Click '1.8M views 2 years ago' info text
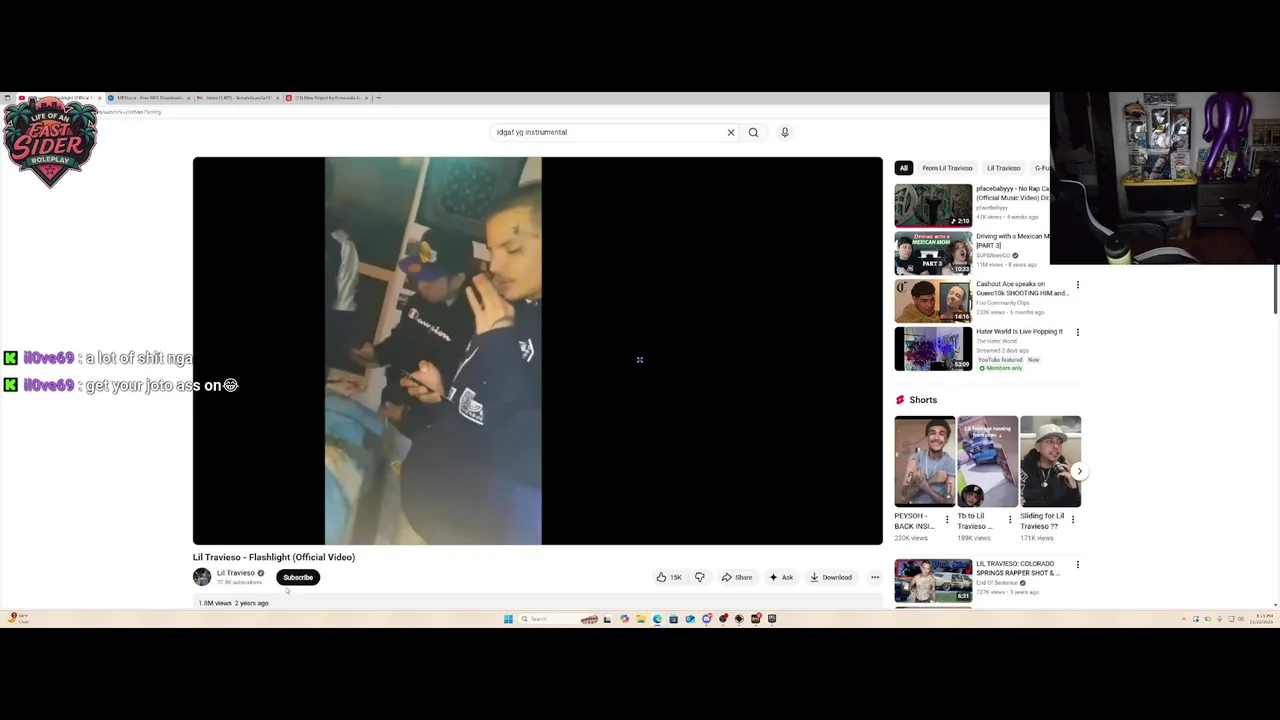 [234, 603]
